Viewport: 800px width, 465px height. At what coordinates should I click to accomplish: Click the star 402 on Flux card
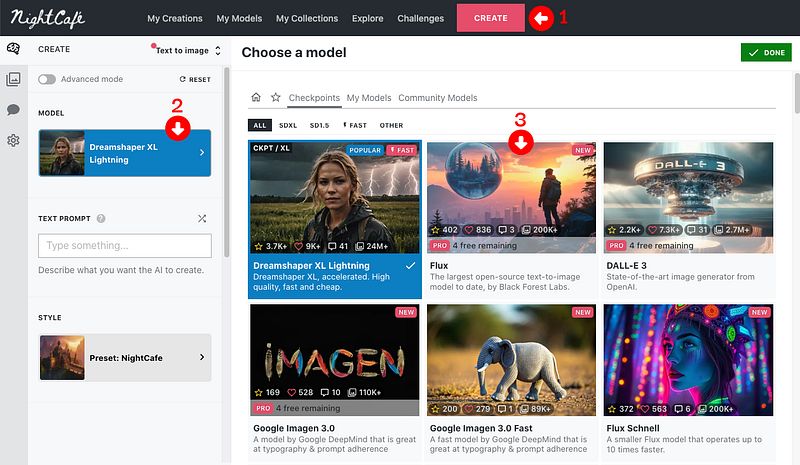point(444,230)
